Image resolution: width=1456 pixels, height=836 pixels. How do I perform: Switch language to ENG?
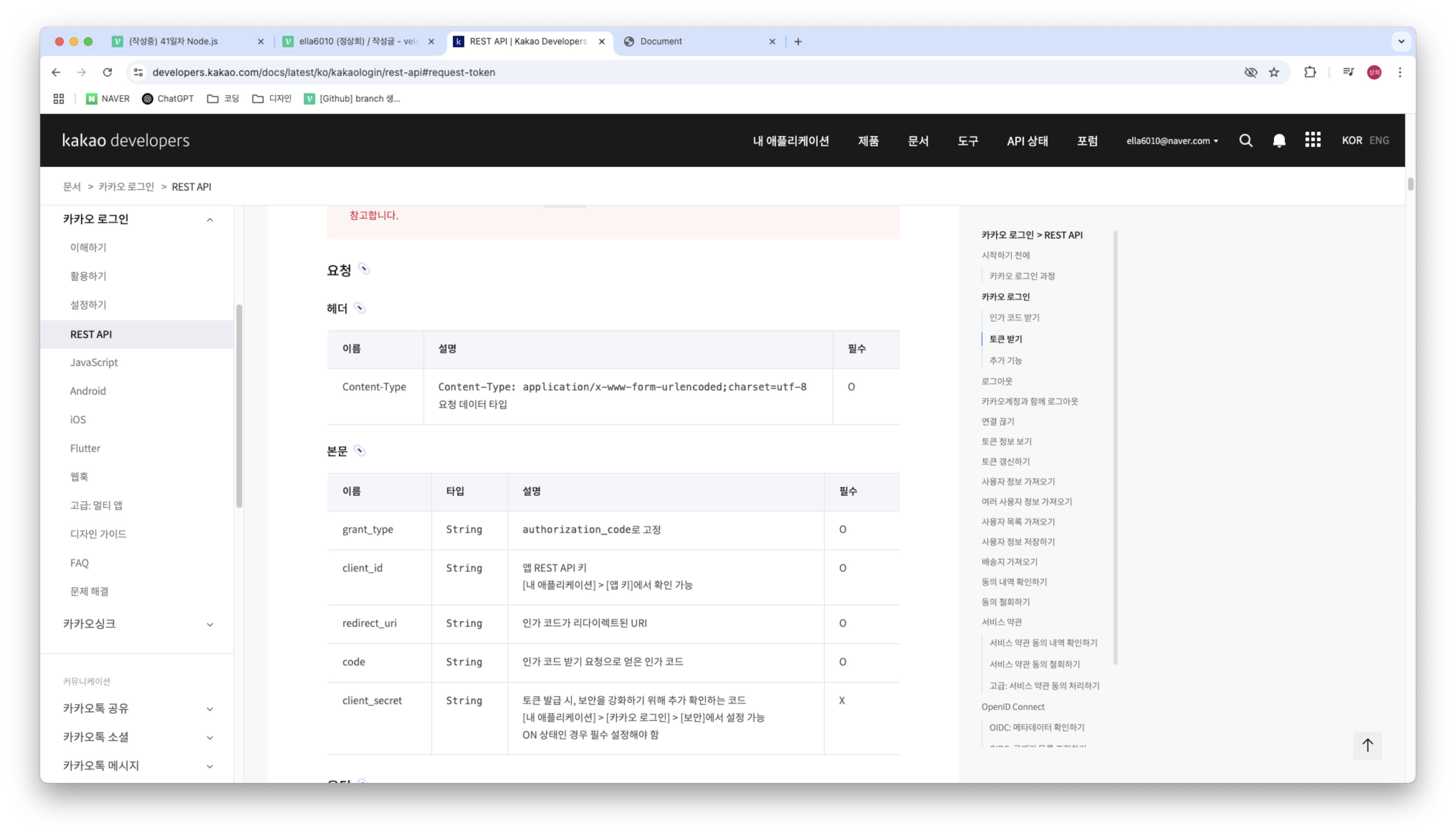[1379, 141]
